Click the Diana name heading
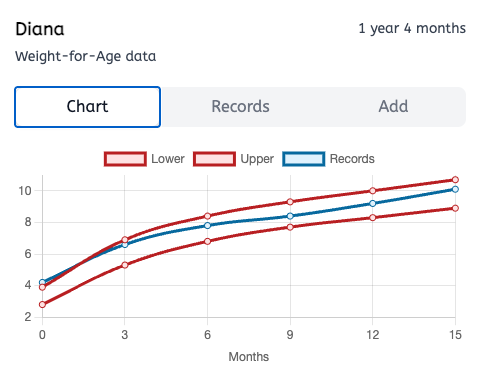Screen dimensions: 481x381 (x=40, y=29)
